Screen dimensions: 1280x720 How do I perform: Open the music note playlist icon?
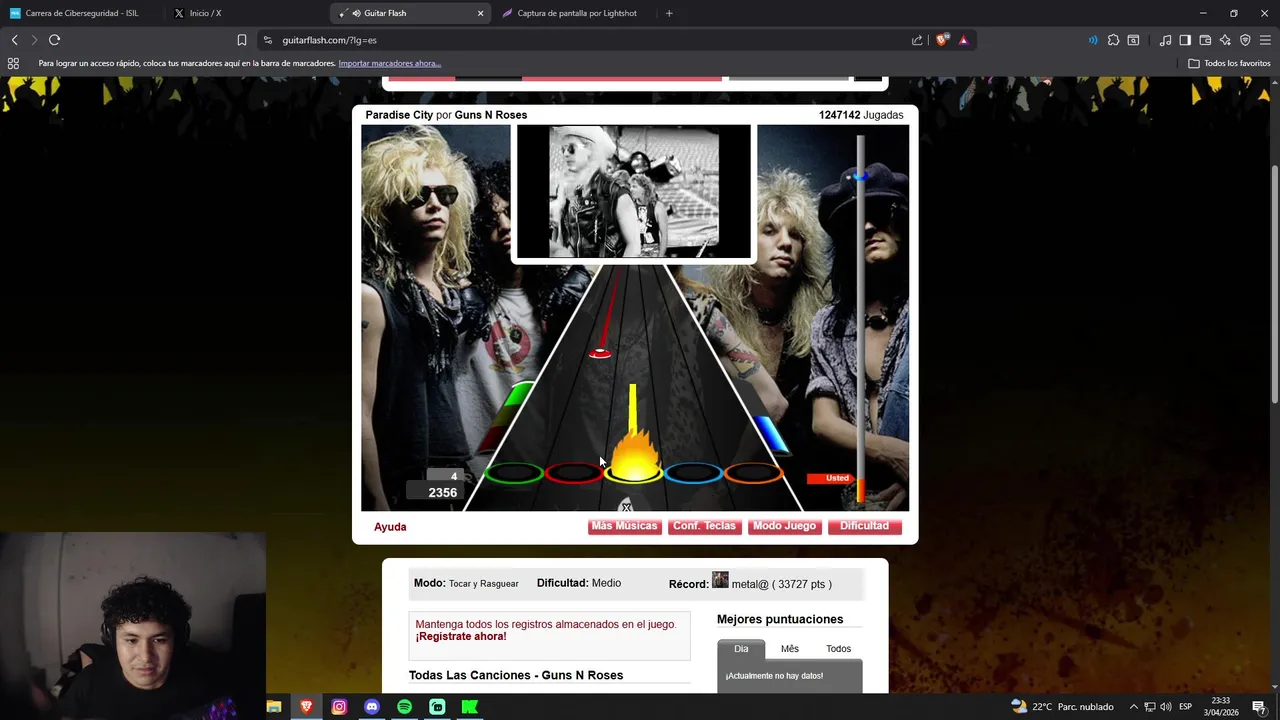point(1165,40)
